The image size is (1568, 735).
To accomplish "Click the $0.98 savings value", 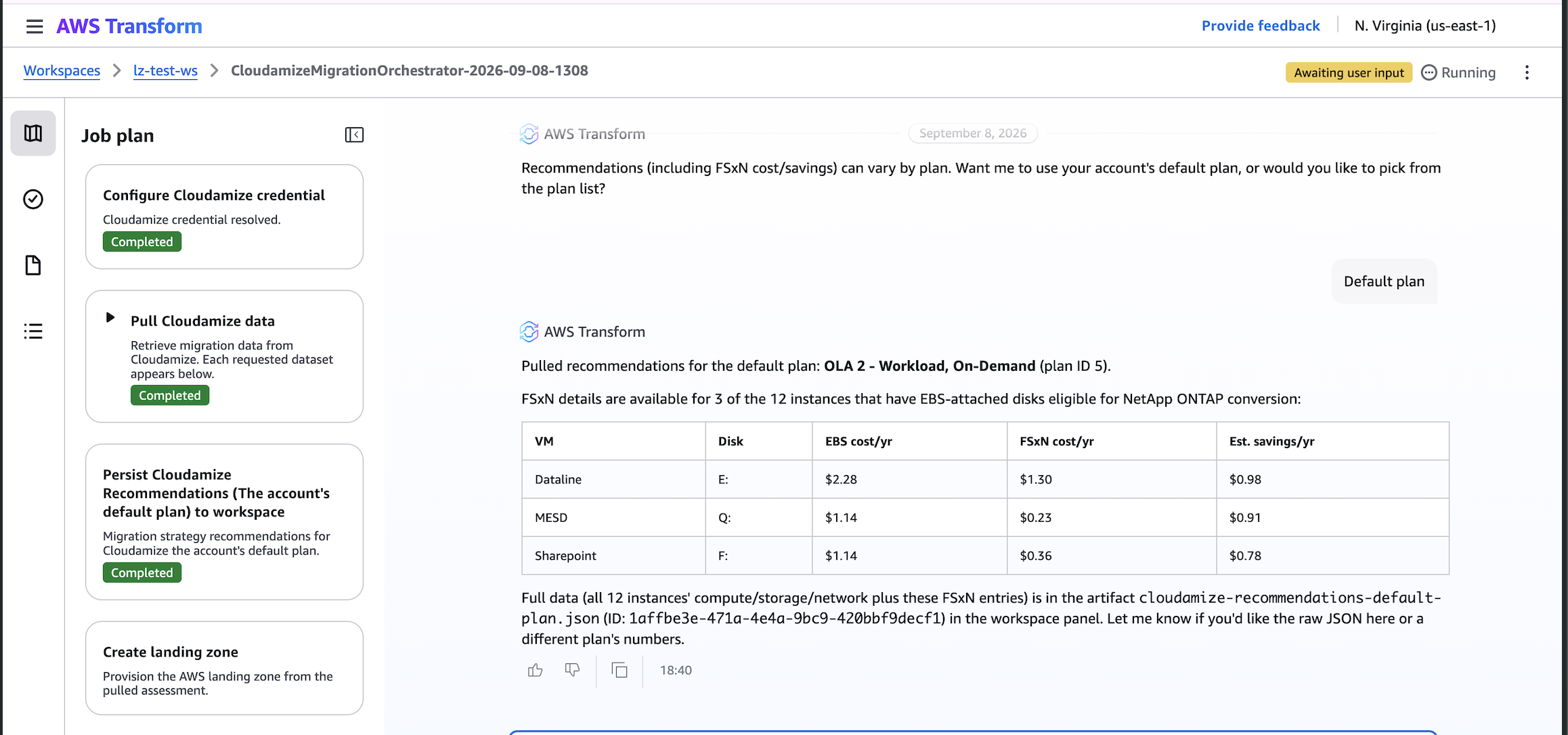I will pos(1245,479).
